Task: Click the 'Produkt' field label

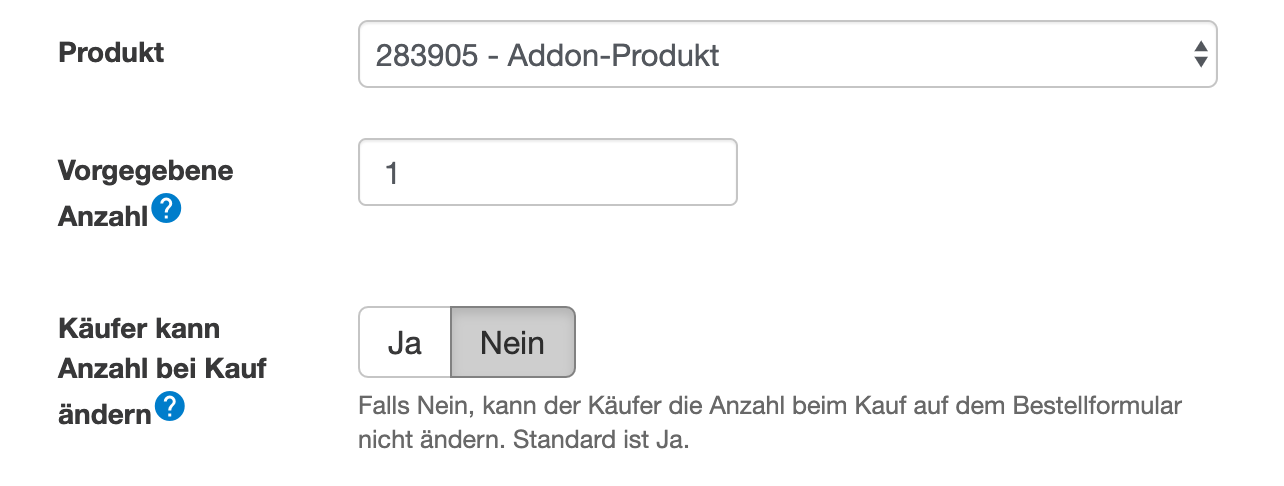Action: [x=111, y=53]
